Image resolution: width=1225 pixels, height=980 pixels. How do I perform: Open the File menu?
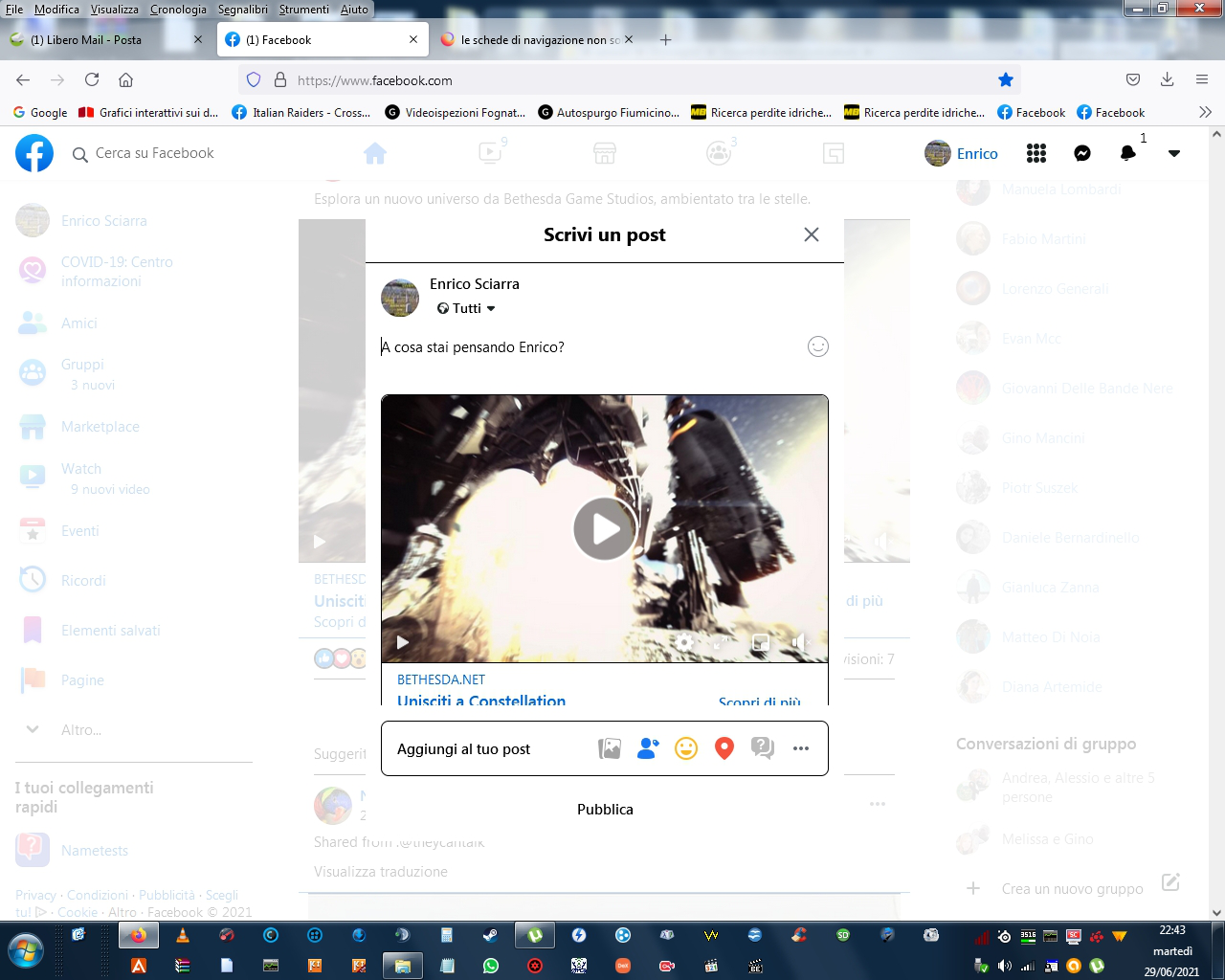14,9
